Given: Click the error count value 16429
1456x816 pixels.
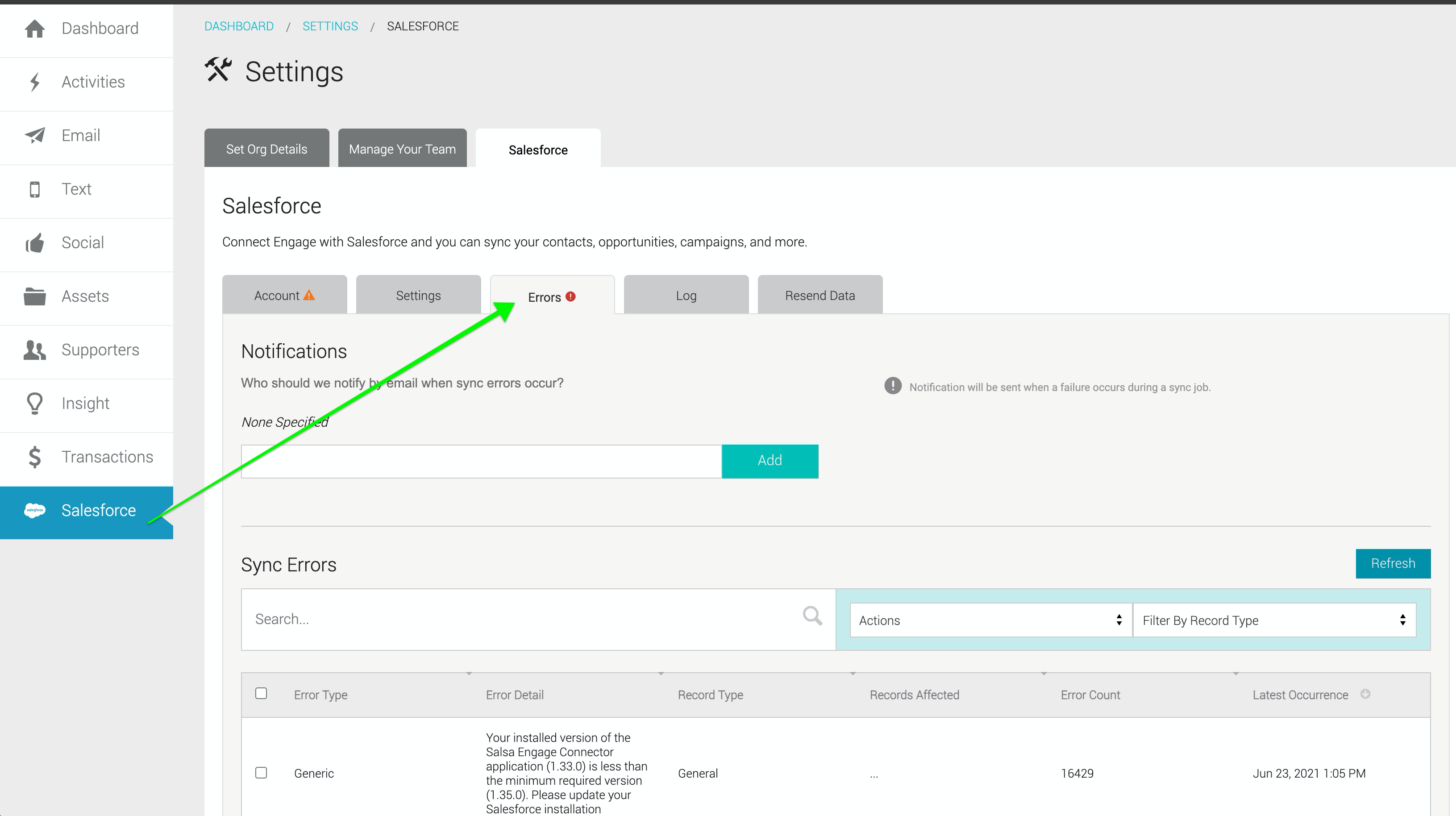Looking at the screenshot, I should [x=1077, y=773].
